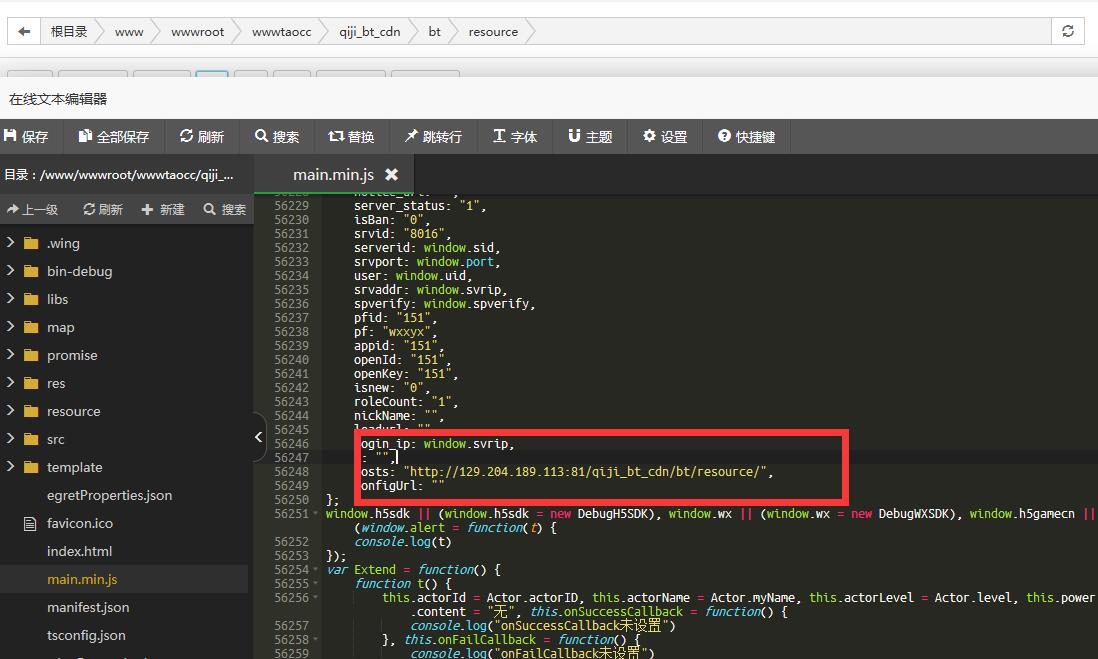Viewport: 1098px width, 659px height.
Task: Open Jump to Line (跳转行)
Action: click(433, 137)
